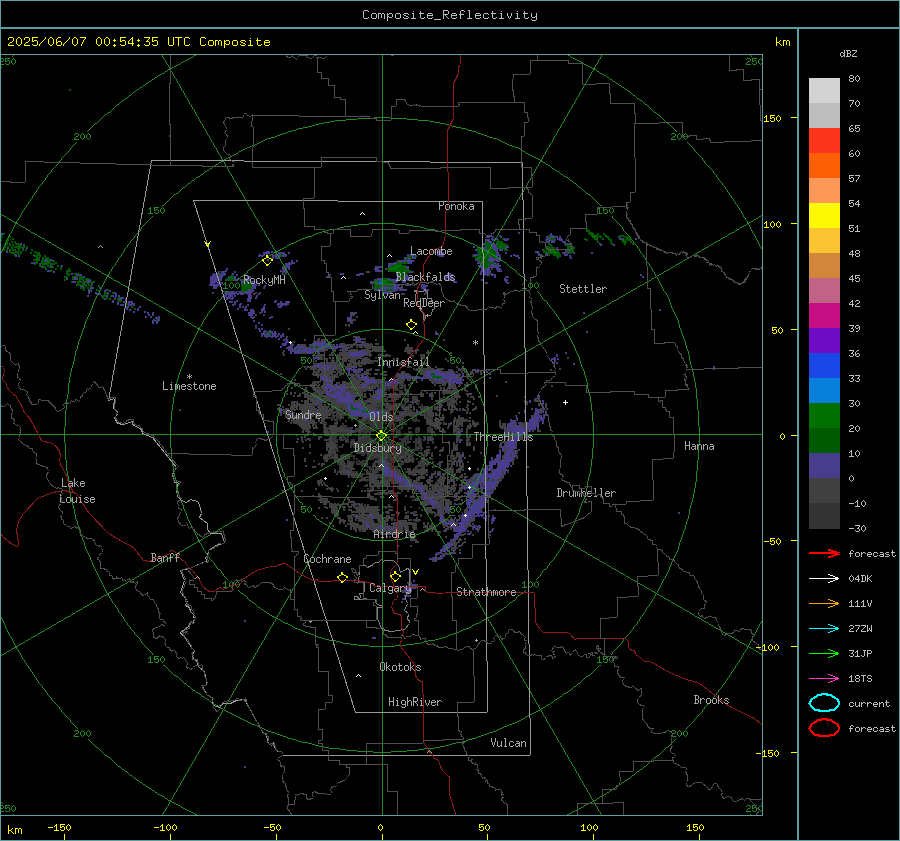
Task: Click the Hanna city label
Action: pyautogui.click(x=699, y=446)
